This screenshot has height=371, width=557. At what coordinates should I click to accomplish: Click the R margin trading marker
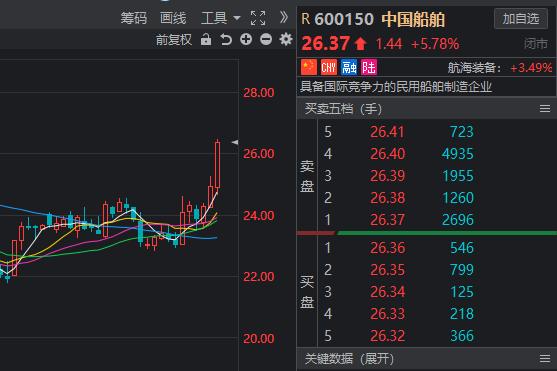coord(305,19)
